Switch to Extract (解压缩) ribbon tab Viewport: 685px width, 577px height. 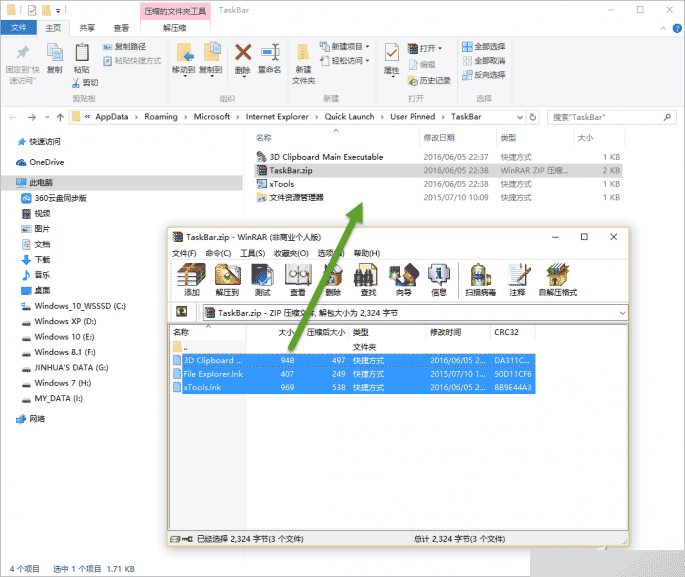(175, 28)
